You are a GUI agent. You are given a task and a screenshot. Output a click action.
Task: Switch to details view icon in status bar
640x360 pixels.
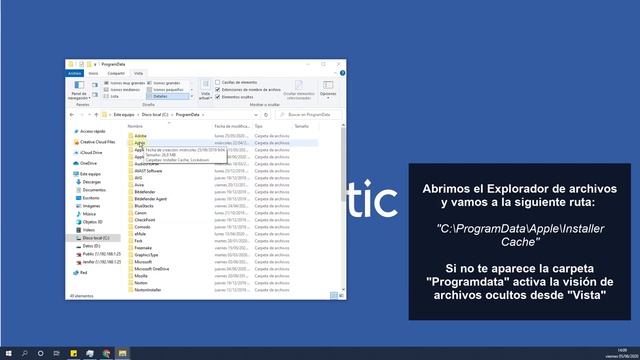click(334, 296)
